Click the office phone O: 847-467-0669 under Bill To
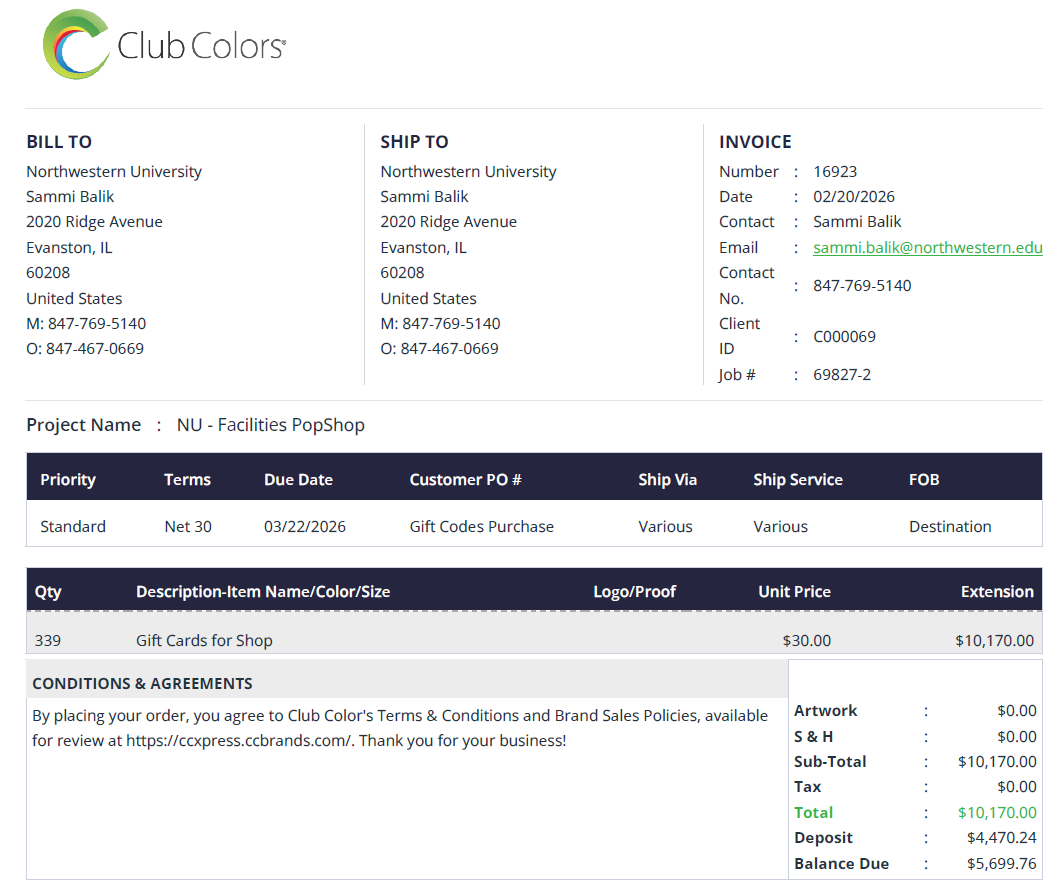Screen dimensions: 1057x892 85,349
